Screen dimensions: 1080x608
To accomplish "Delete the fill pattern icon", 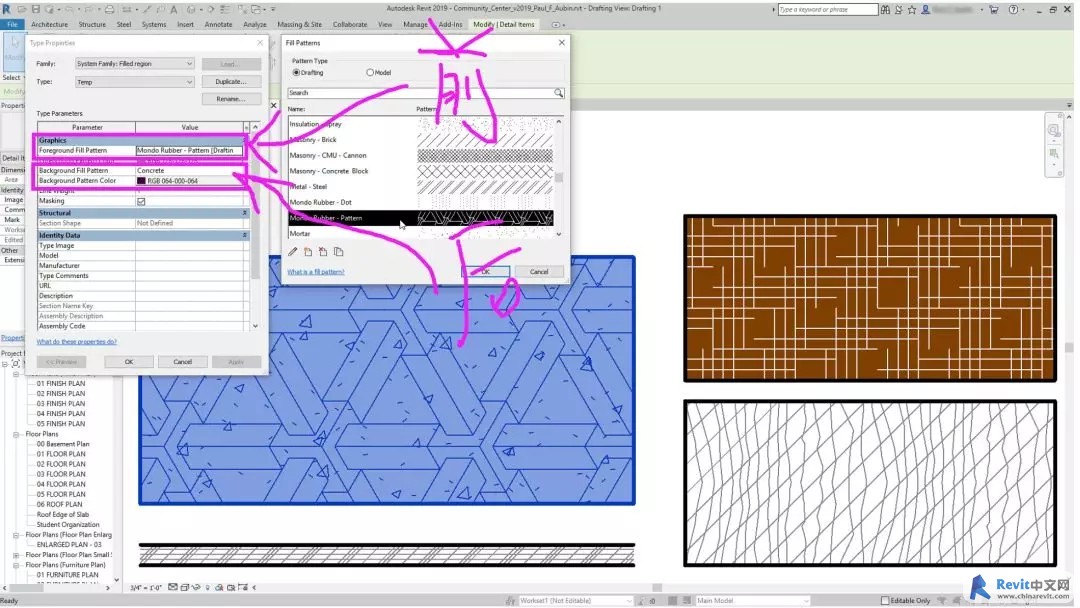I will coord(323,252).
